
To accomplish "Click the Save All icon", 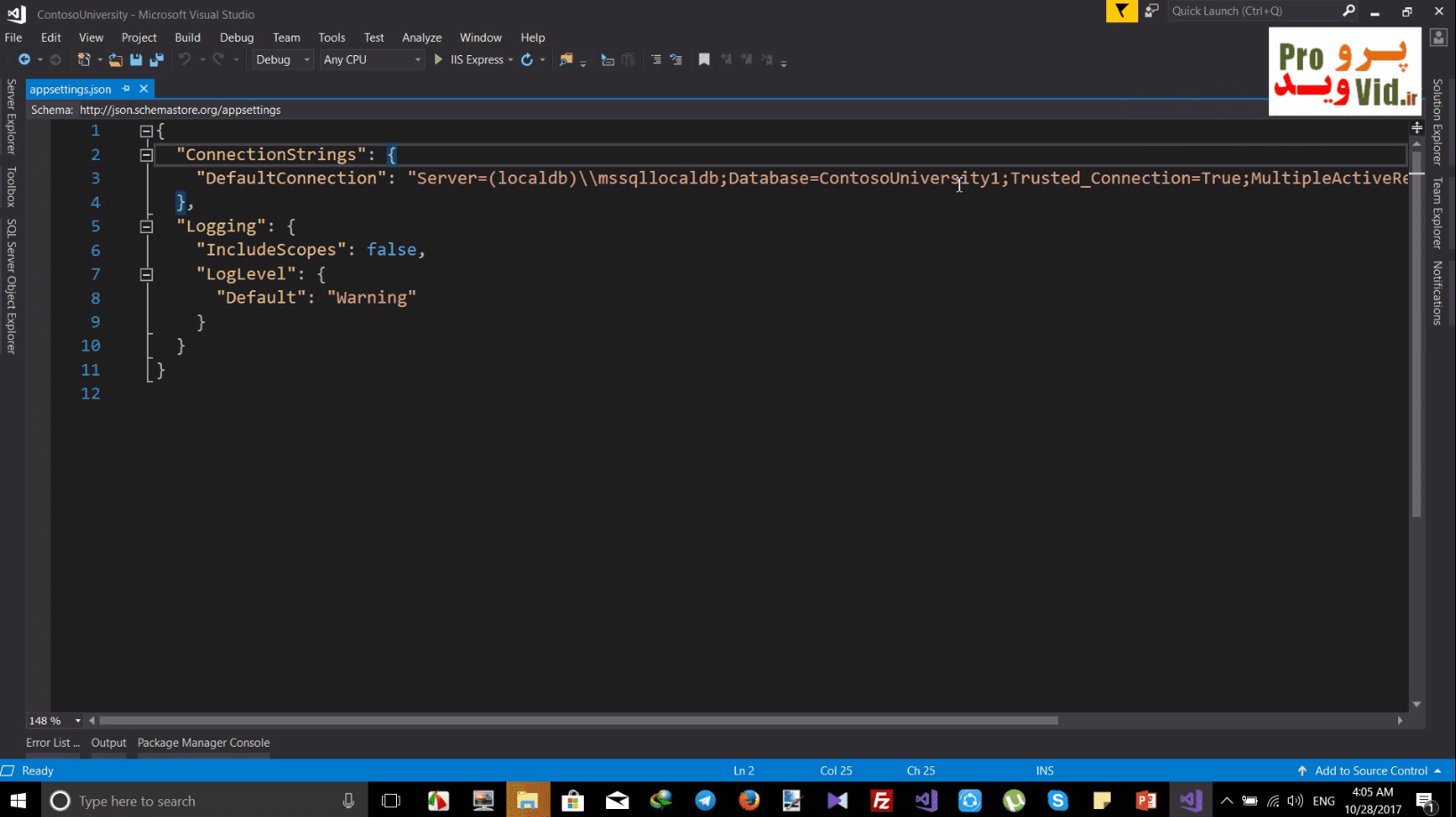I will tap(157, 60).
